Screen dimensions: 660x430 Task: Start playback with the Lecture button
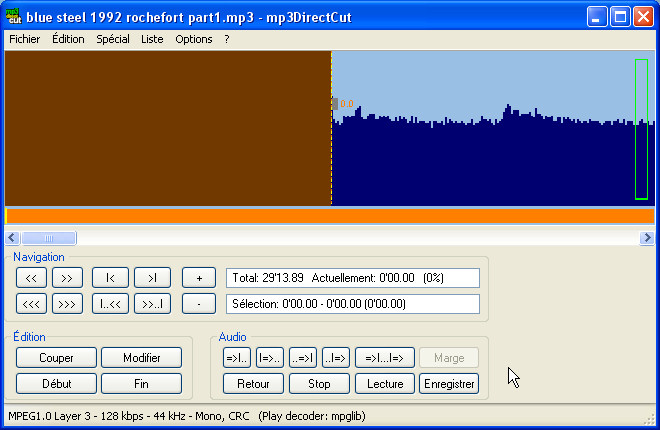pyautogui.click(x=384, y=383)
